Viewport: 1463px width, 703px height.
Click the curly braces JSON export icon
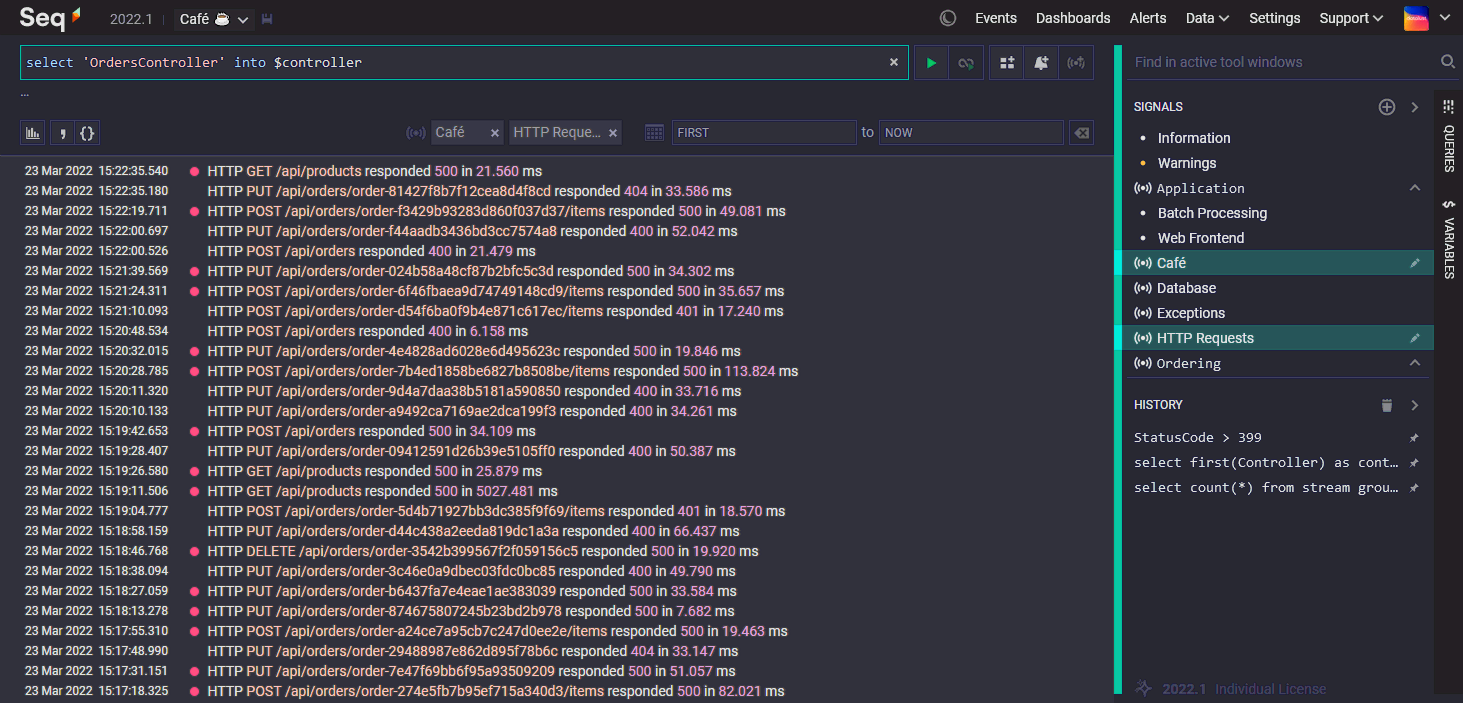(87, 132)
